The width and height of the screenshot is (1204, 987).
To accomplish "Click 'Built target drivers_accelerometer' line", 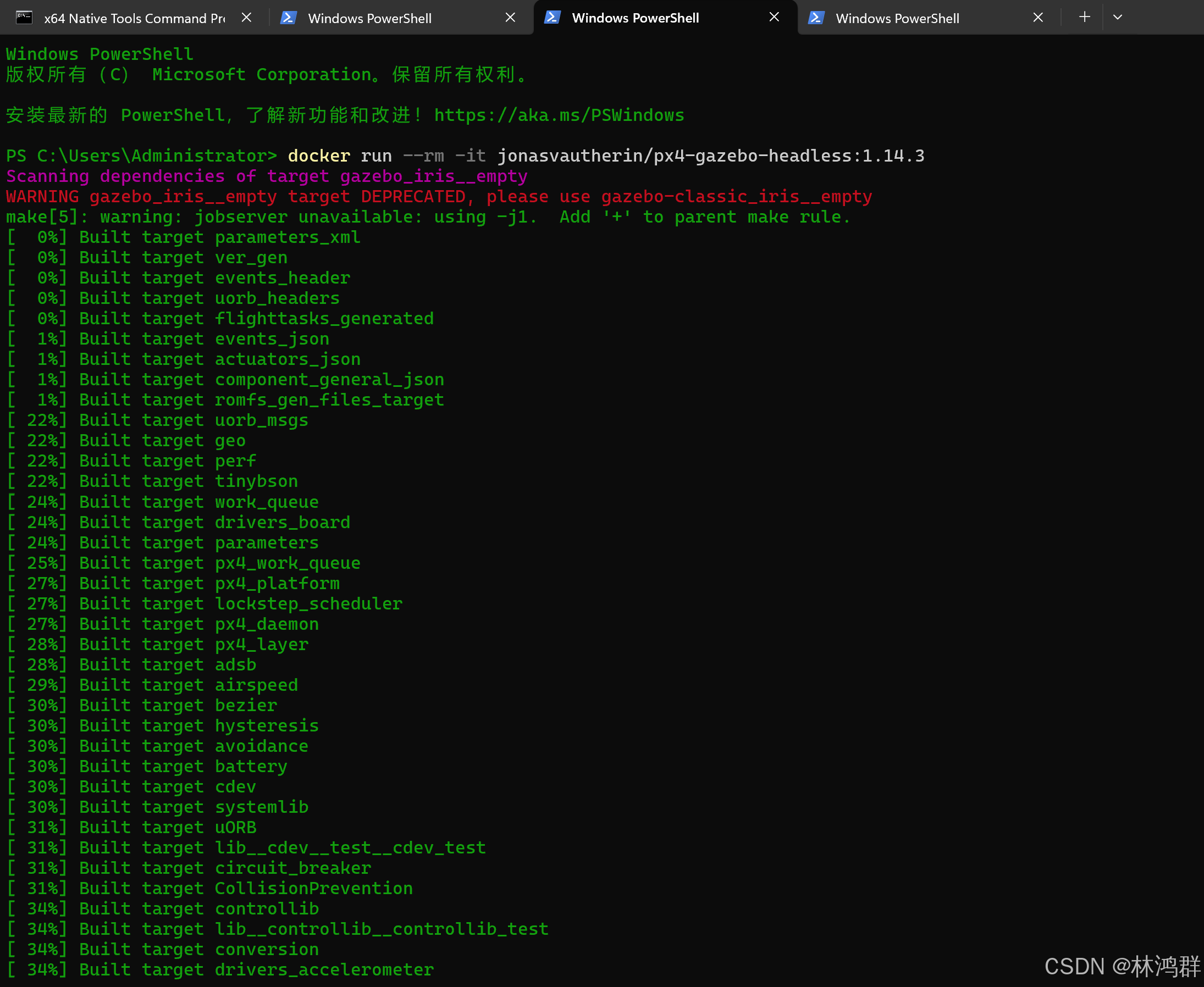I will pos(220,970).
